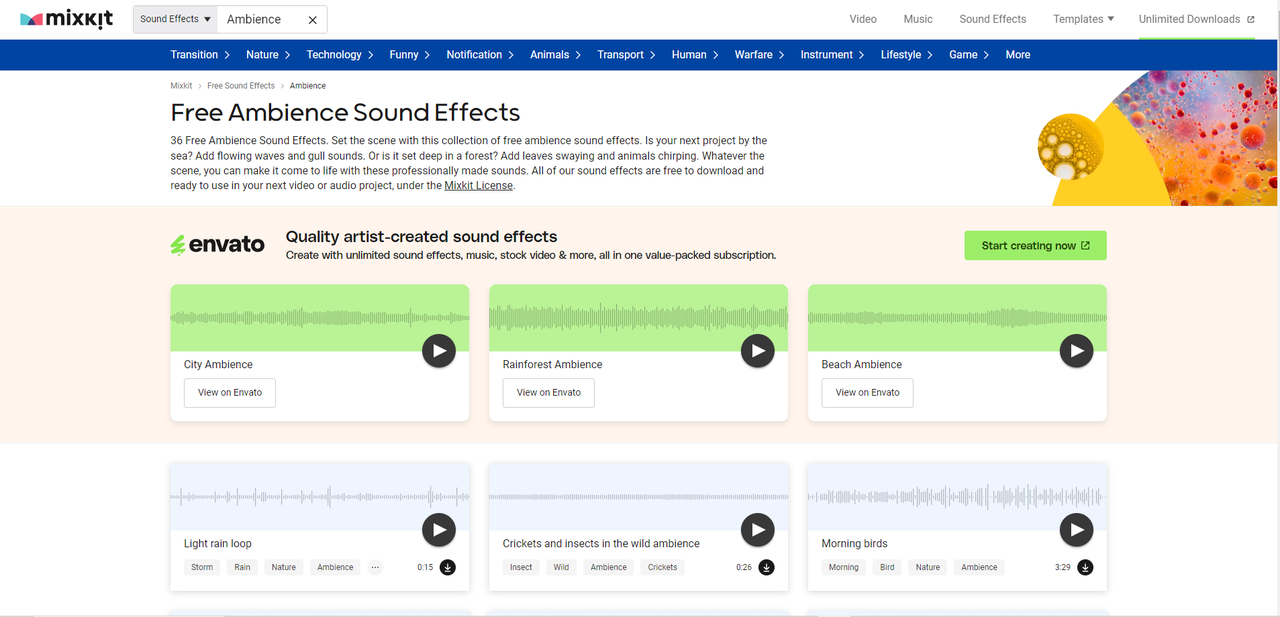The width and height of the screenshot is (1280, 617).
Task: Select the Wild tag
Action: [561, 567]
